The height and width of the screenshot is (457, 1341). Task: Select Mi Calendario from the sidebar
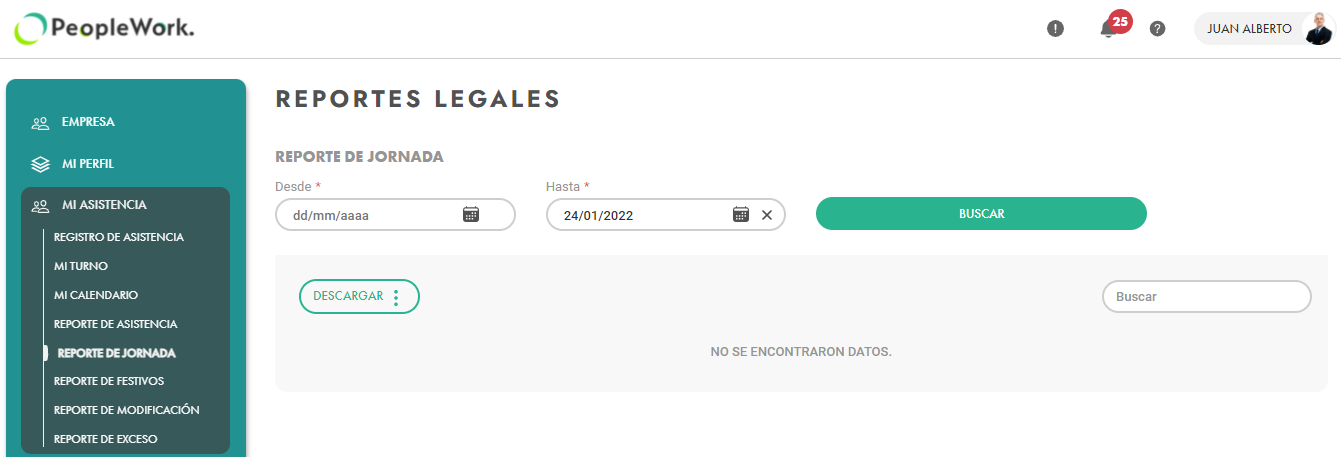(x=96, y=295)
